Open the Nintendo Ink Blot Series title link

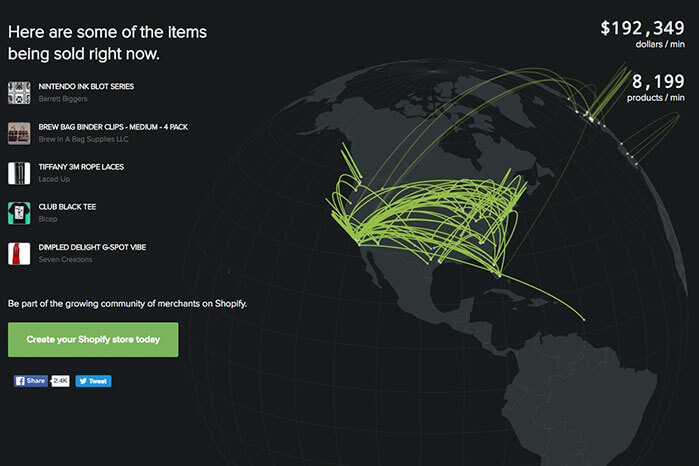[x=86, y=87]
